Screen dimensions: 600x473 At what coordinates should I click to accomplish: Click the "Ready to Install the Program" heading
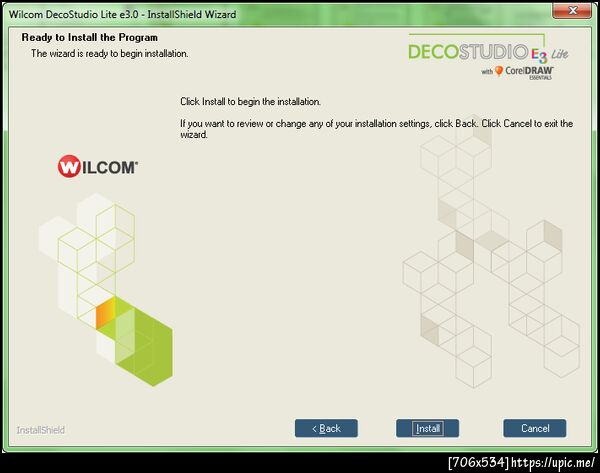pyautogui.click(x=90, y=38)
